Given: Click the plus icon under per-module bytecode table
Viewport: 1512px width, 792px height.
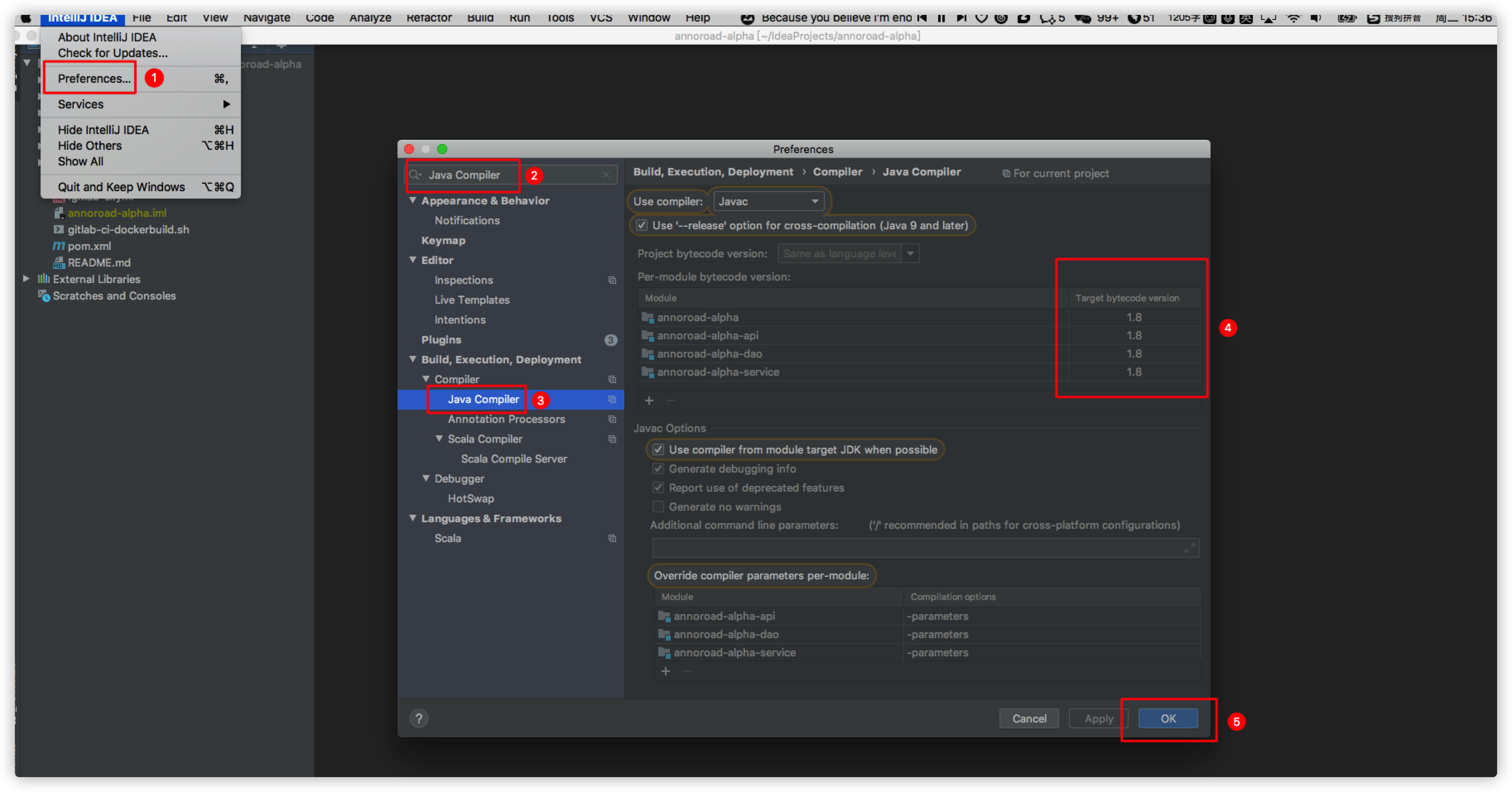Looking at the screenshot, I should (x=649, y=400).
